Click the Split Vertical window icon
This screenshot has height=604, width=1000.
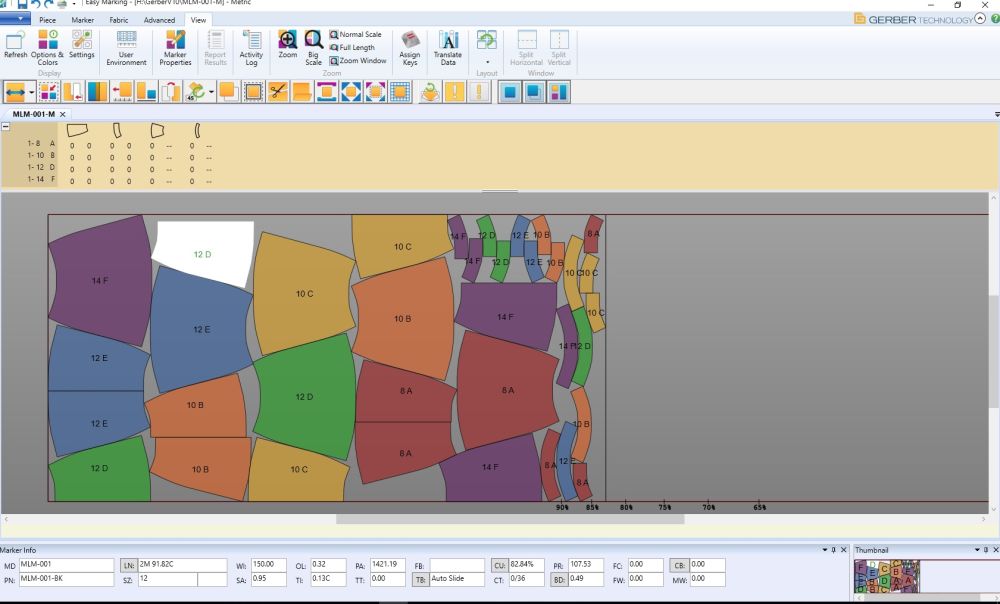tap(559, 48)
